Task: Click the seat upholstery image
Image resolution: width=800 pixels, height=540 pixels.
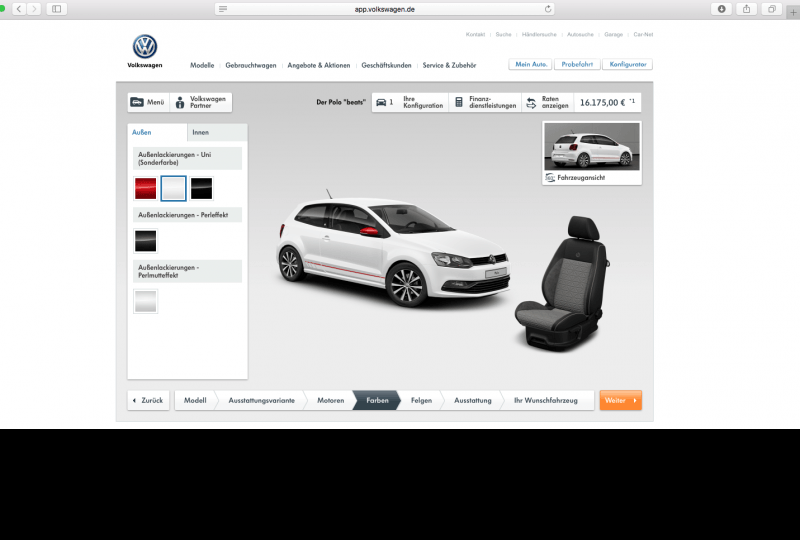Action: [x=562, y=283]
